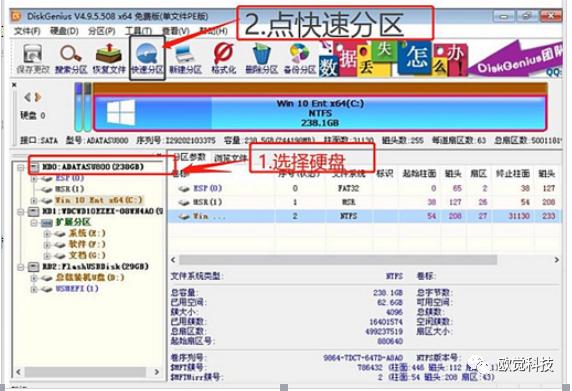This screenshot has height=391, width=572.
Task: Collapse the HD0:ADATASU800 disk node
Action: (21, 167)
